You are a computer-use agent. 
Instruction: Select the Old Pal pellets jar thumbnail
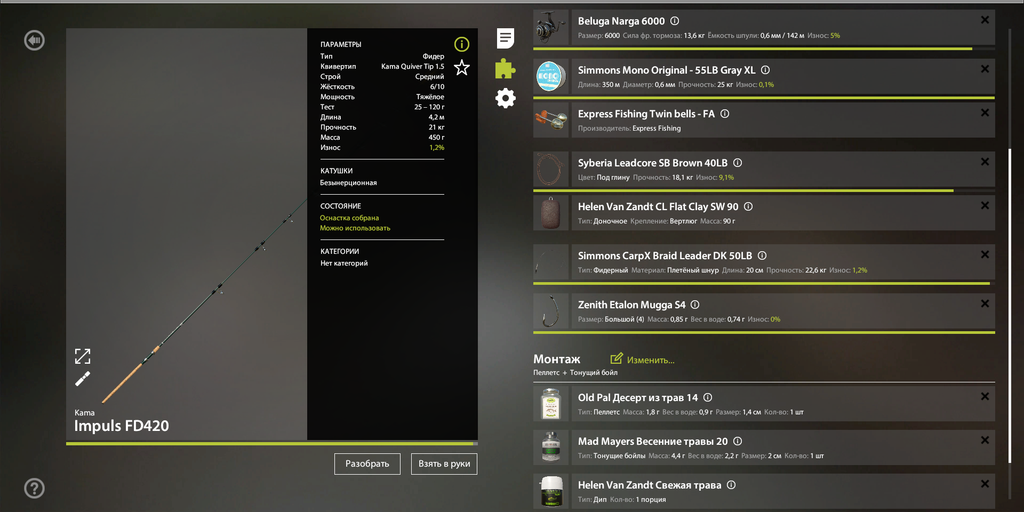tap(551, 403)
